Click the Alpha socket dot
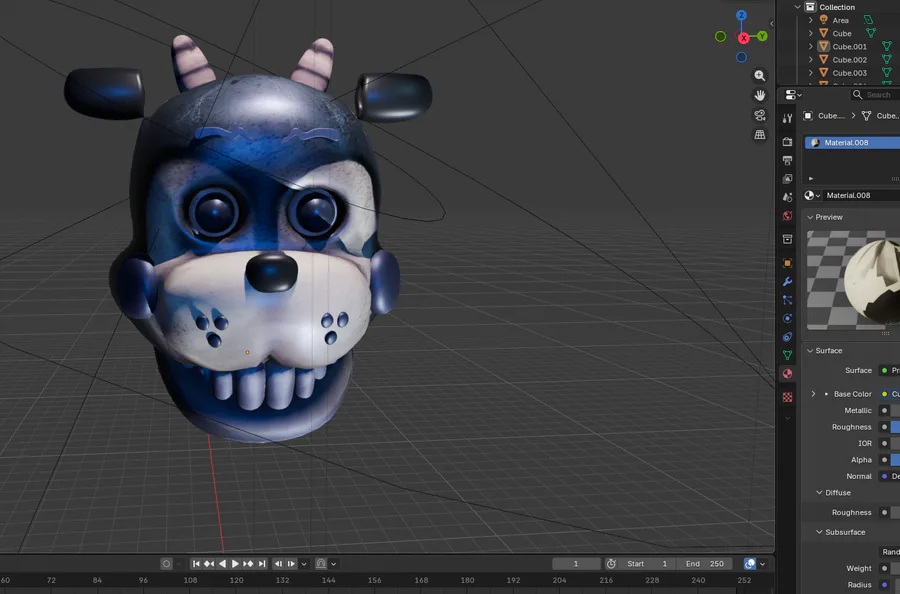The image size is (900, 594). (885, 460)
